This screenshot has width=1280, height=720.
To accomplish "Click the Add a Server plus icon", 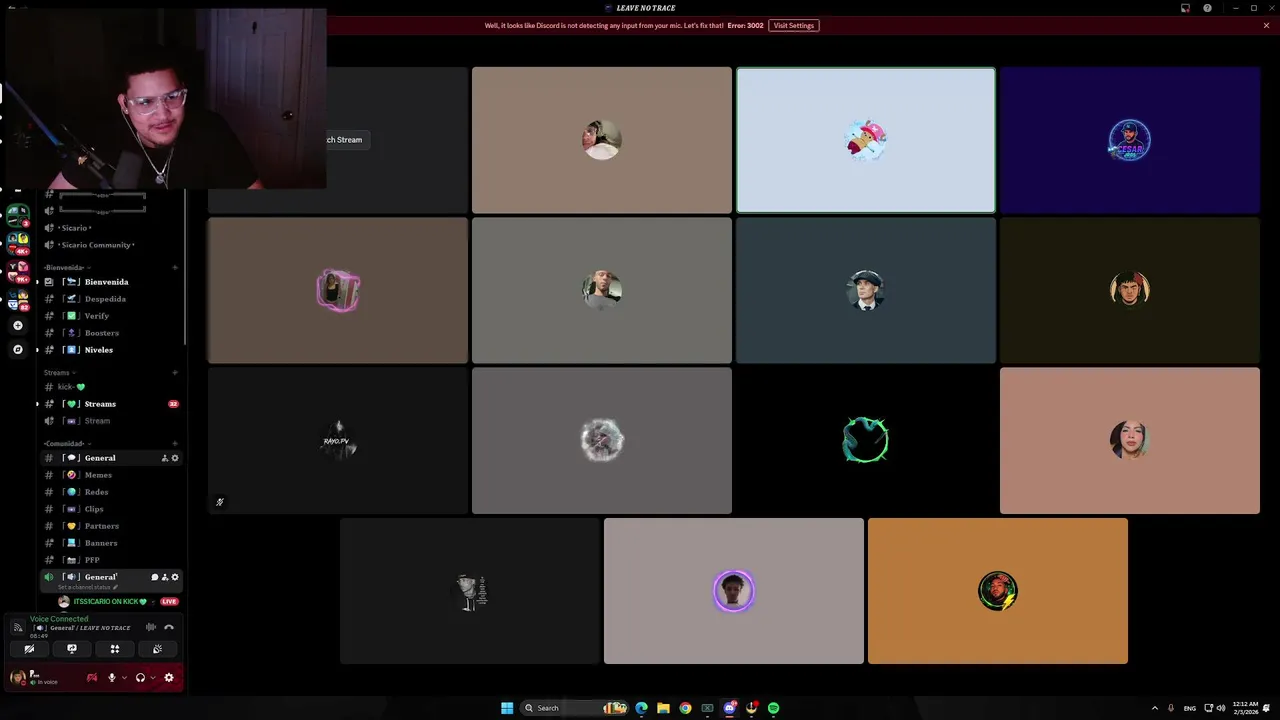I will tap(17, 325).
